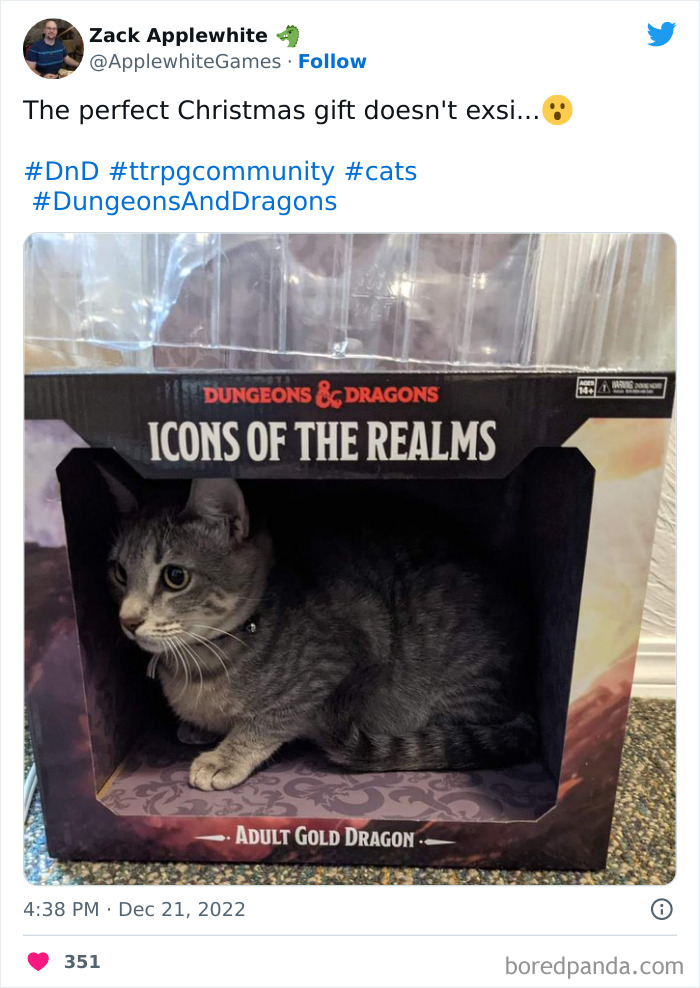Image resolution: width=700 pixels, height=988 pixels.
Task: Click Zack Applewhite's profile avatar
Action: [x=53, y=48]
